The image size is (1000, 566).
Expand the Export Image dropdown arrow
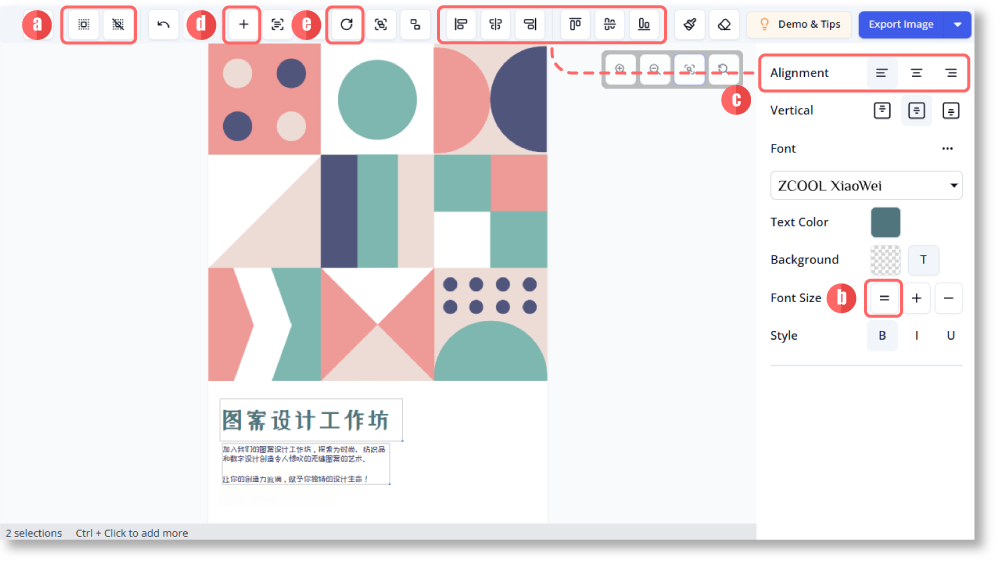pyautogui.click(x=958, y=25)
